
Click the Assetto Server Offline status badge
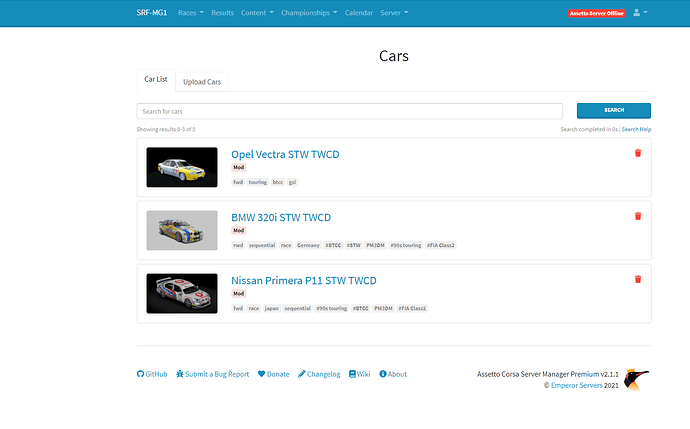pyautogui.click(x=597, y=13)
